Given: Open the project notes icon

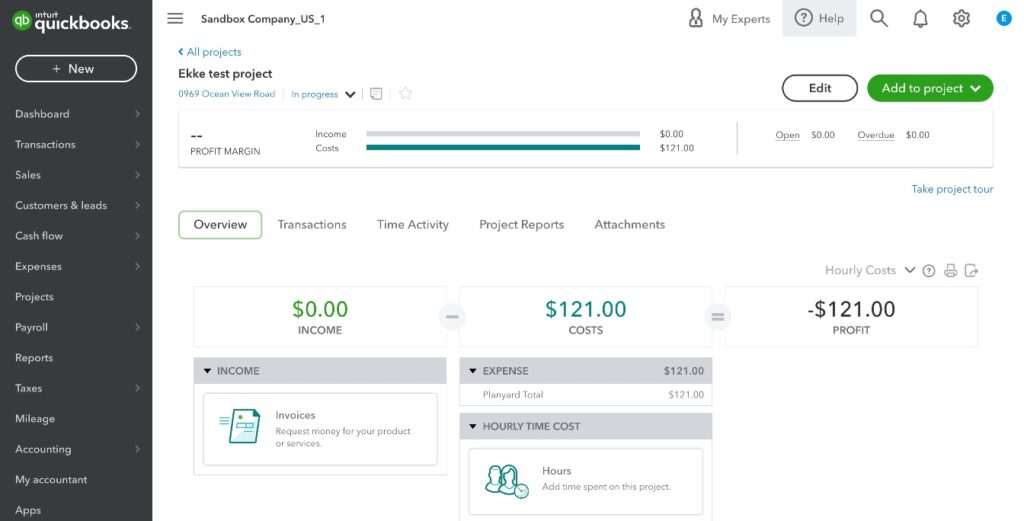Looking at the screenshot, I should coord(376,93).
